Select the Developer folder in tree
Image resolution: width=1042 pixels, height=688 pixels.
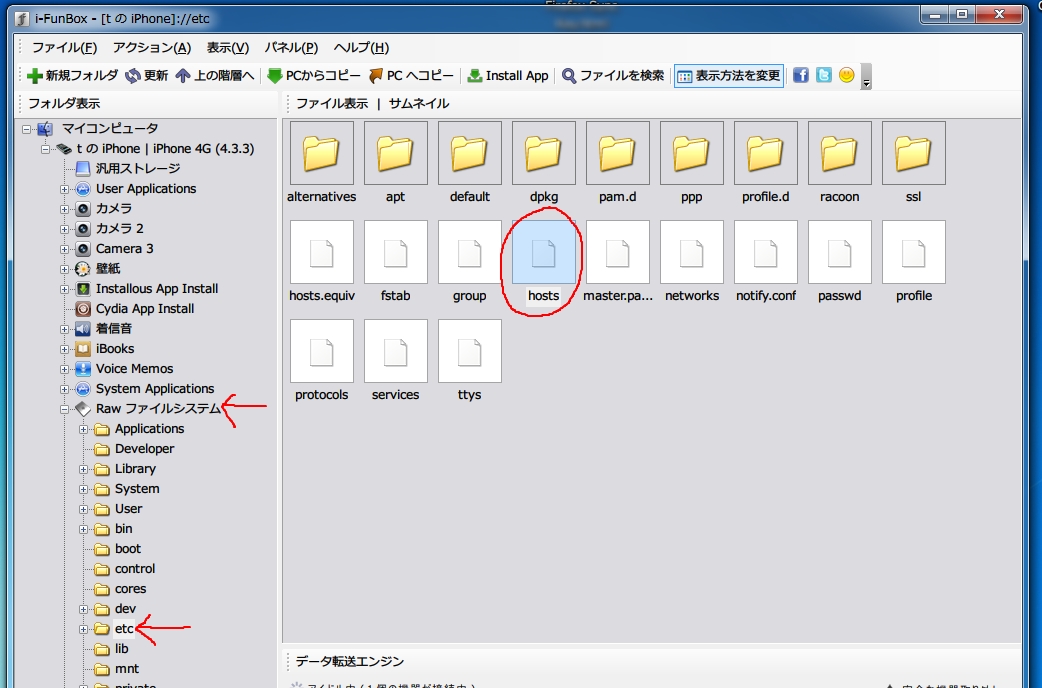coord(144,449)
